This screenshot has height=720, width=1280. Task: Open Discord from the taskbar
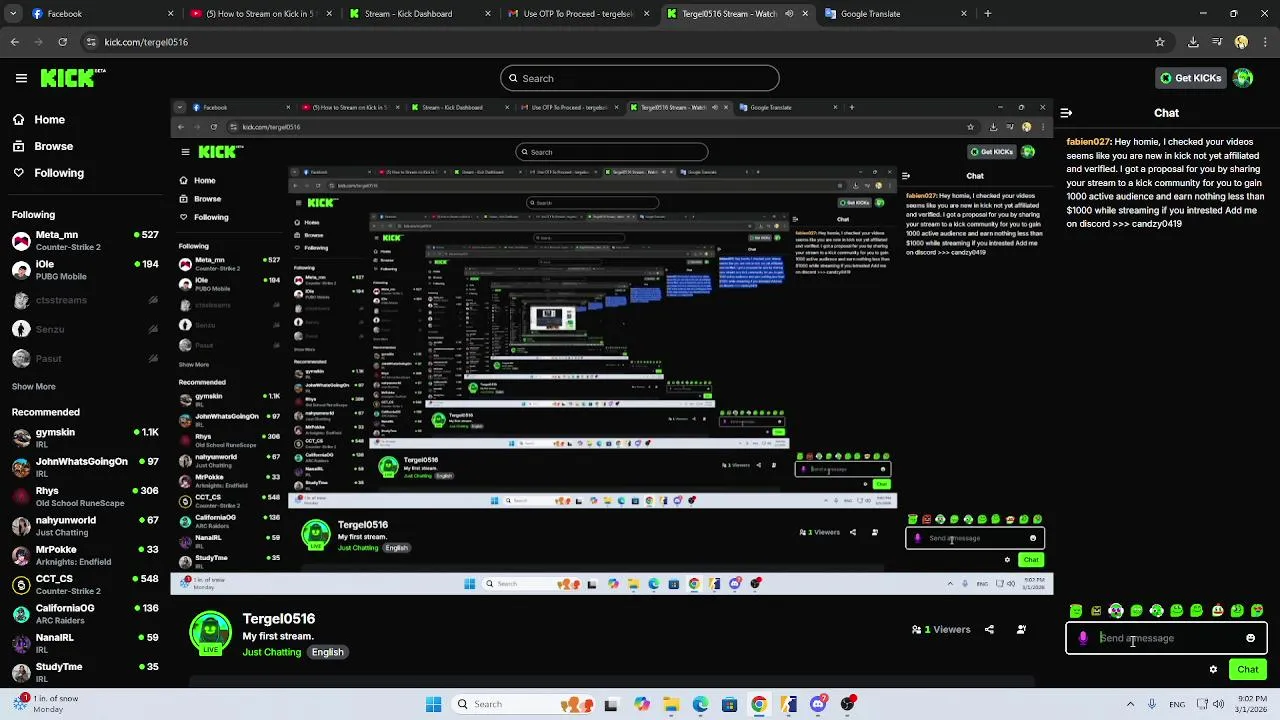(x=818, y=704)
